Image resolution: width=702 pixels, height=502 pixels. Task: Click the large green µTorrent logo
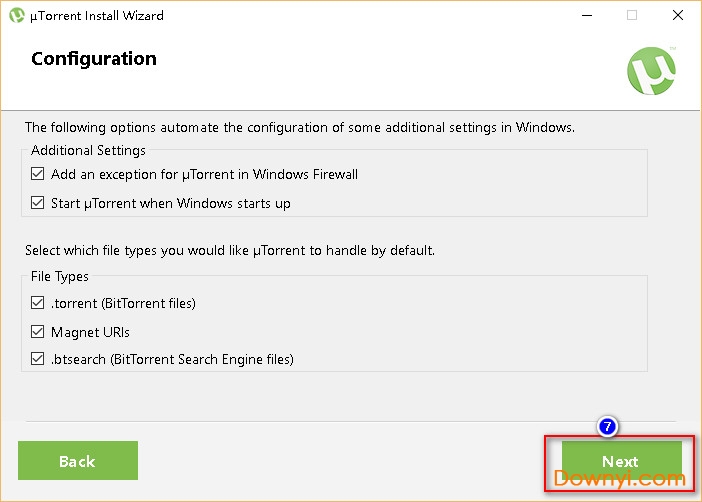651,74
